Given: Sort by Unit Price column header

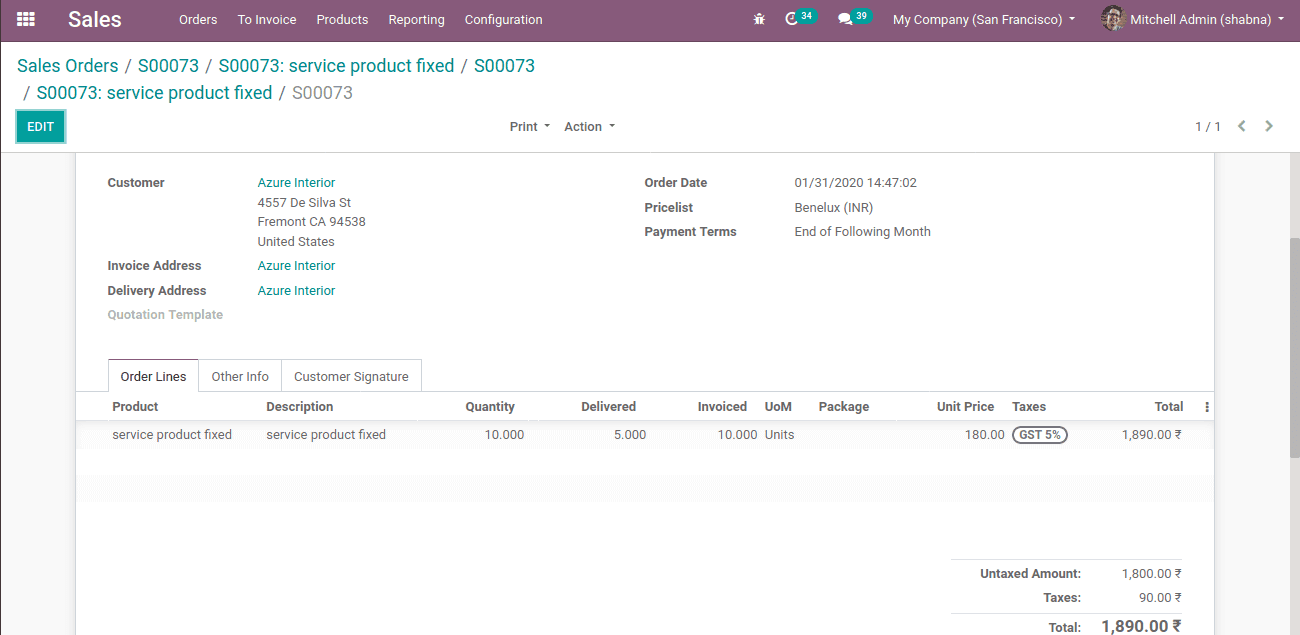Looking at the screenshot, I should pyautogui.click(x=965, y=407).
